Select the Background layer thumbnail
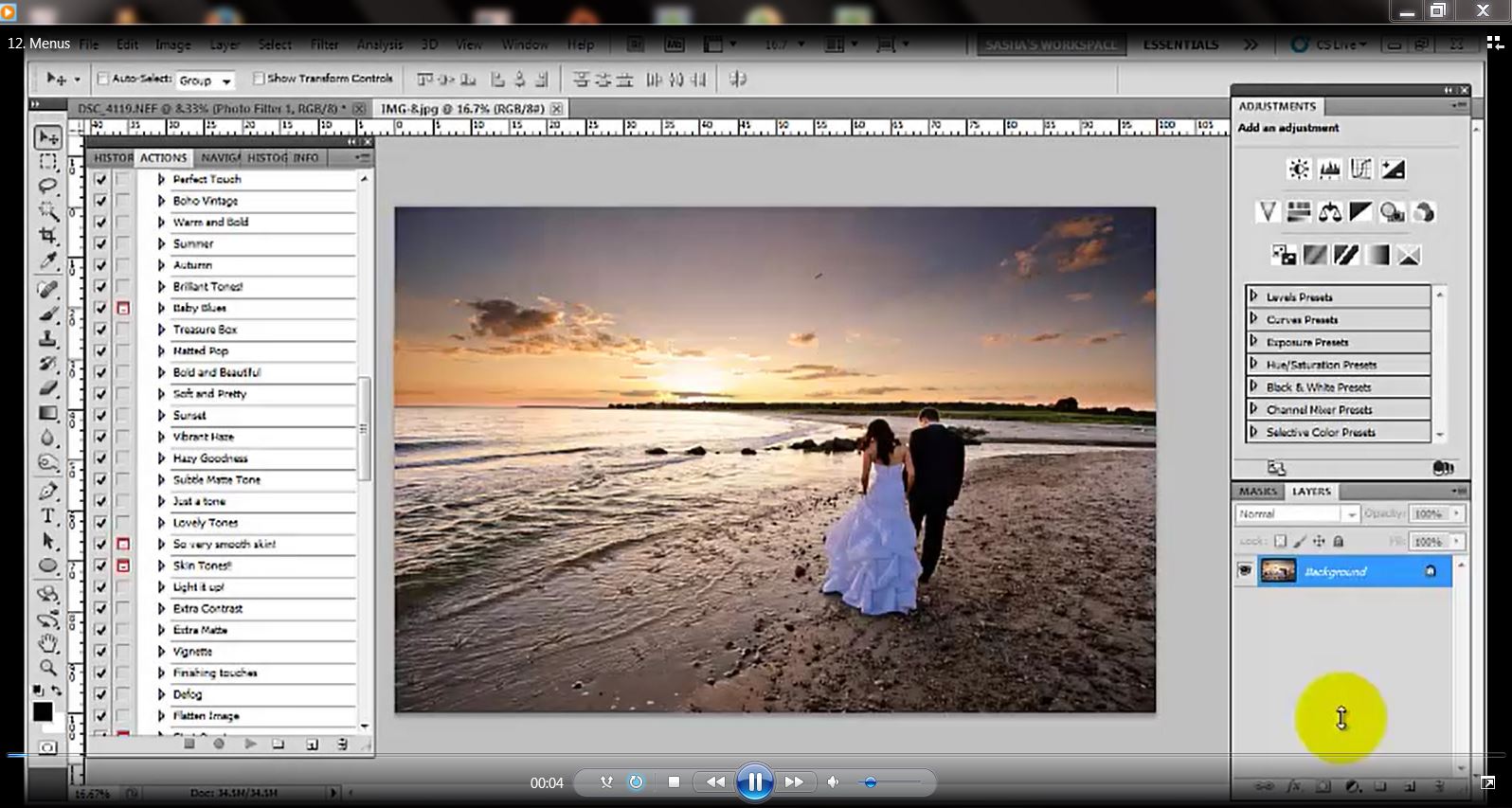 [1278, 571]
